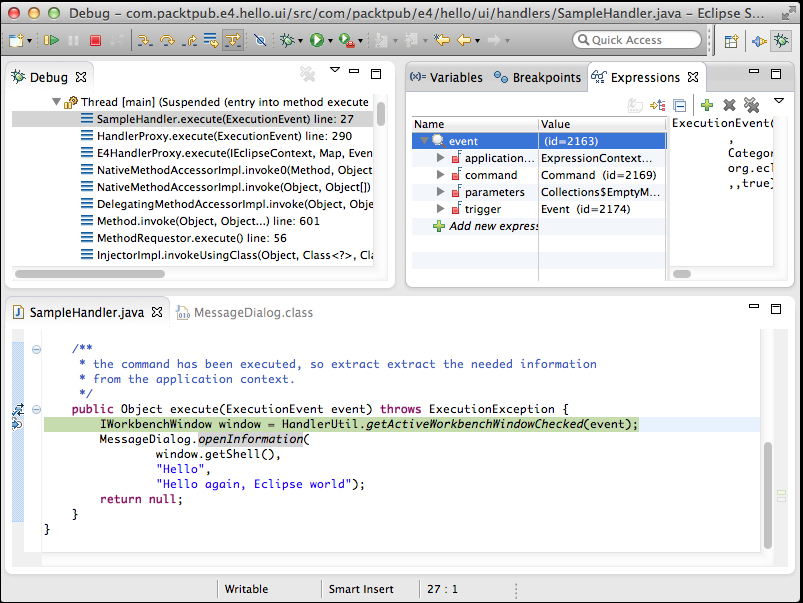This screenshot has width=803, height=603.
Task: Collapse all in the Expressions view toolbar
Action: pos(680,105)
